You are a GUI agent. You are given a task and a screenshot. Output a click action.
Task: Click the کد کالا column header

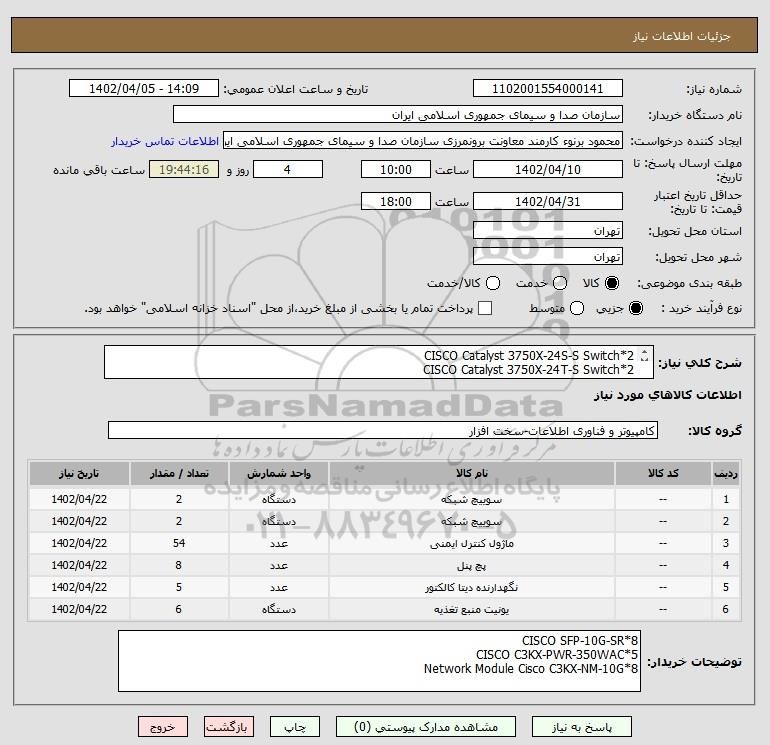point(663,473)
